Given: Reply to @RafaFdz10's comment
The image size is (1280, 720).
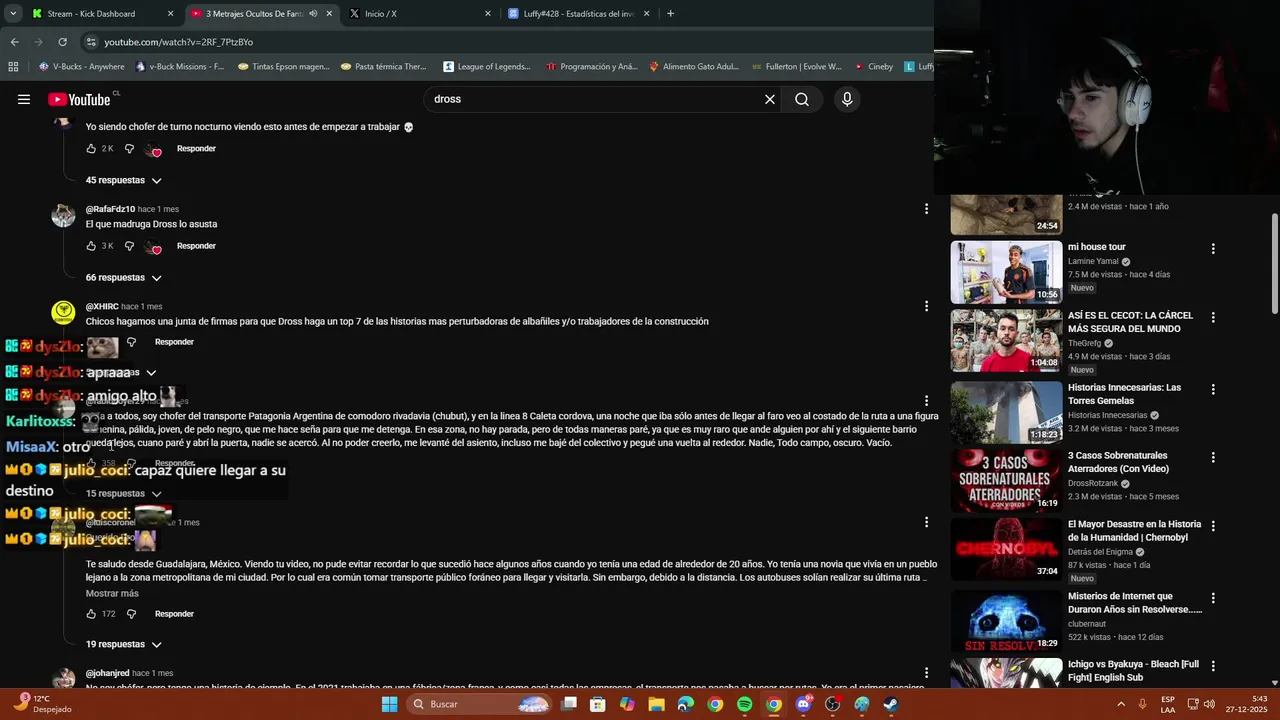Looking at the screenshot, I should [196, 246].
